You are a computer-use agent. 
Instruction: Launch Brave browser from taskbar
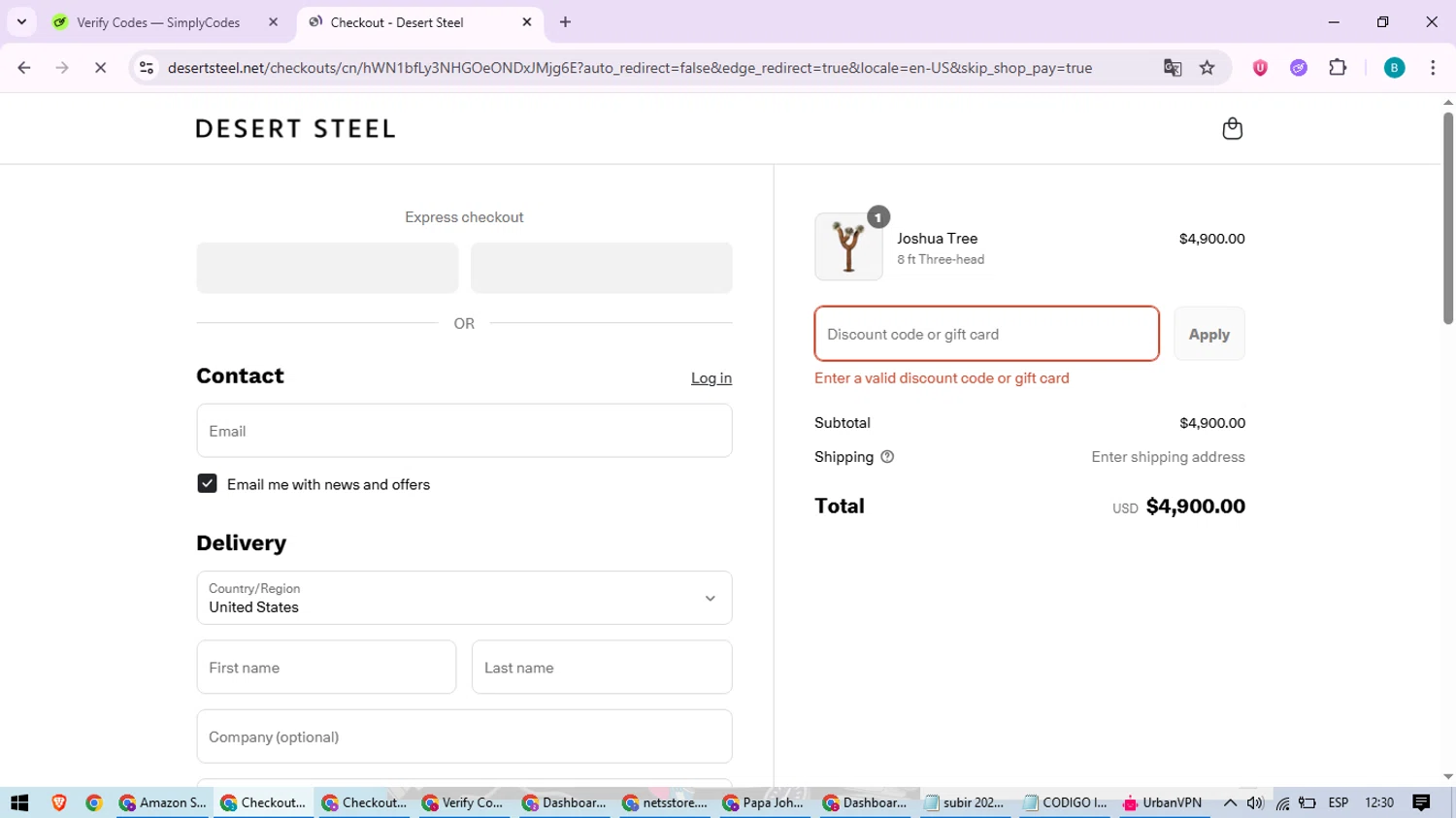[x=59, y=802]
